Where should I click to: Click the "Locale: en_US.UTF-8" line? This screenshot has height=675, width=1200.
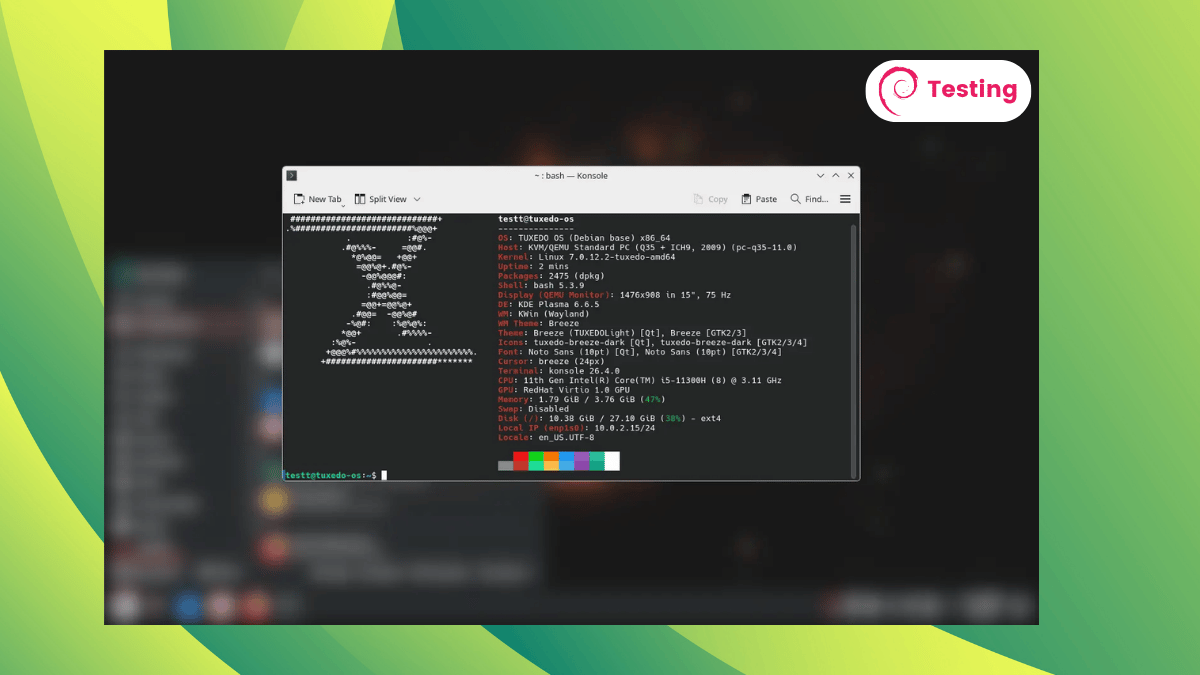pos(546,437)
